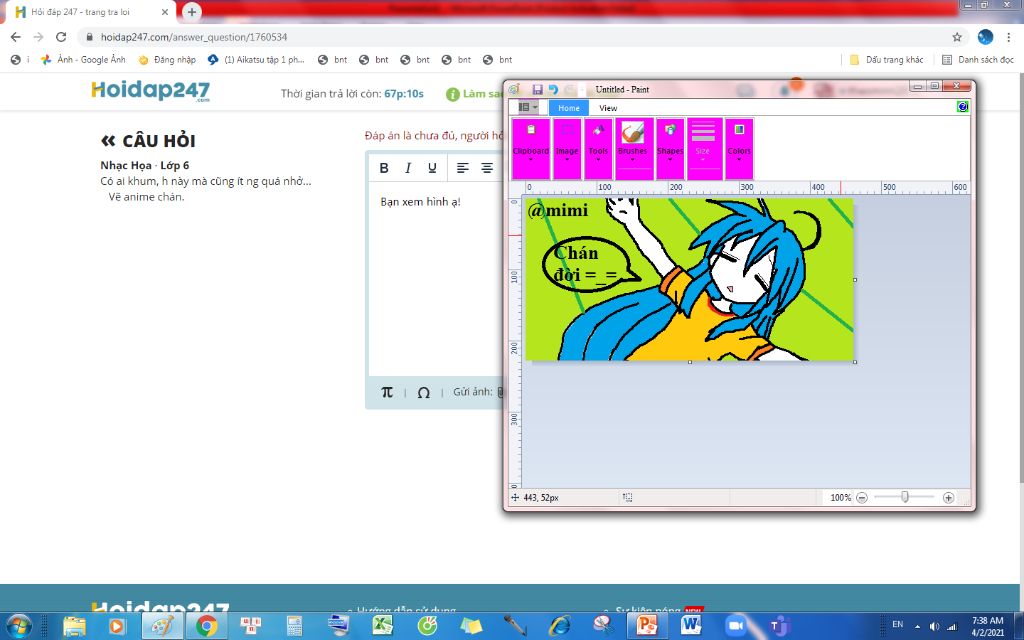Open the Đăng nhập bookmark
Image resolution: width=1024 pixels, height=640 pixels.
(167, 59)
